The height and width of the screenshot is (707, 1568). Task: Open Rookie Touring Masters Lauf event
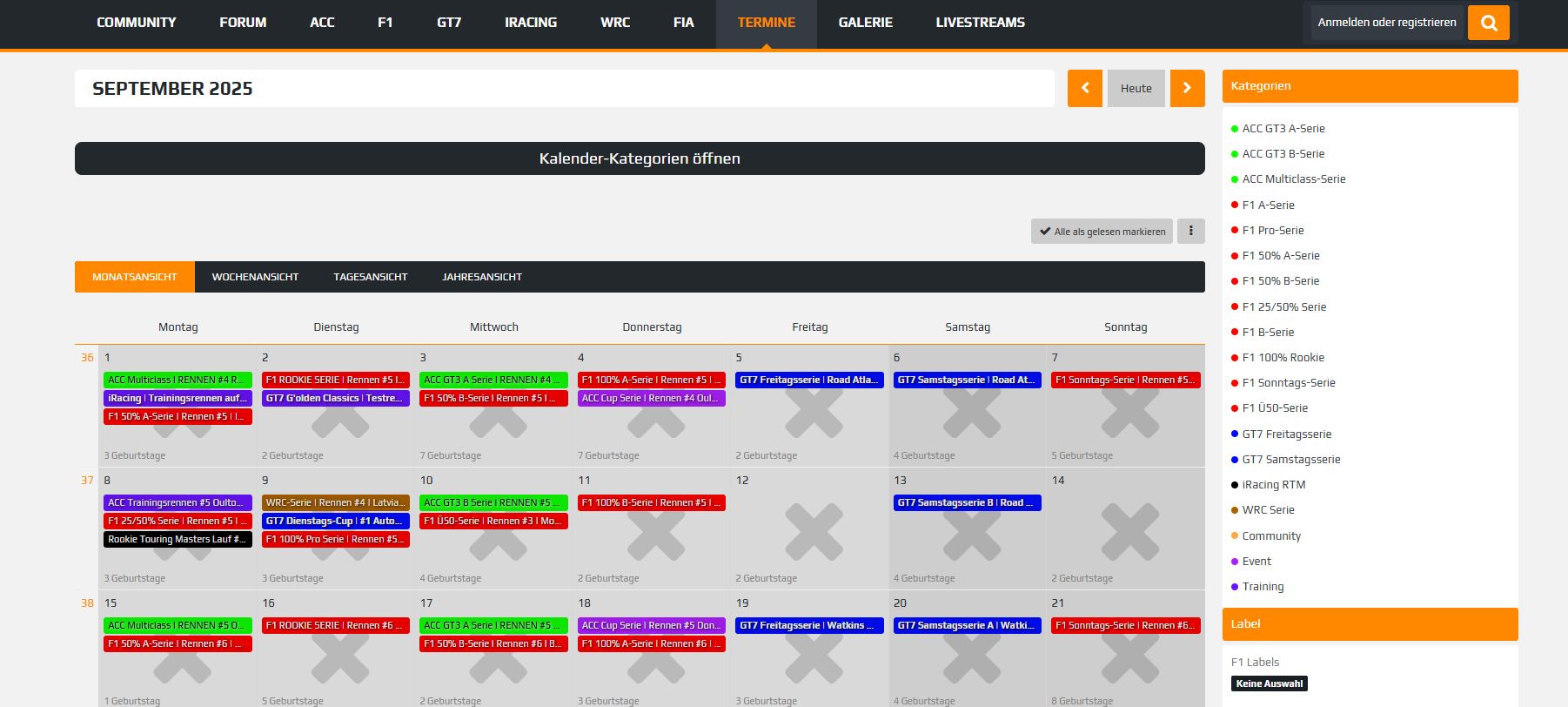click(x=178, y=539)
